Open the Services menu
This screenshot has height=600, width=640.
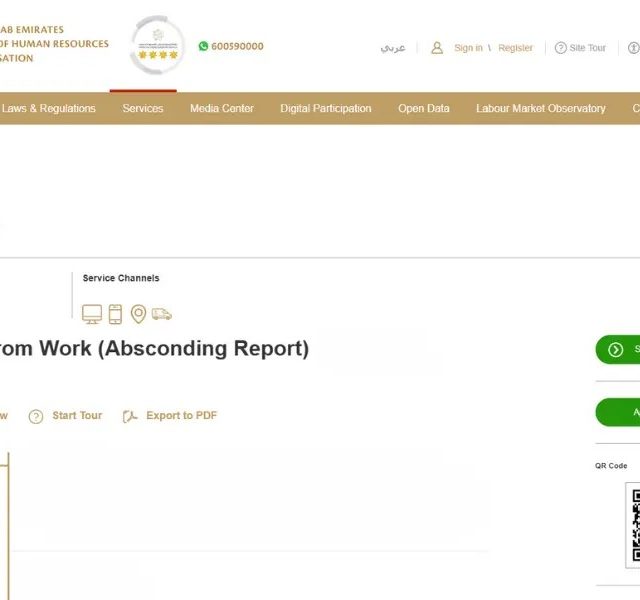(x=142, y=108)
